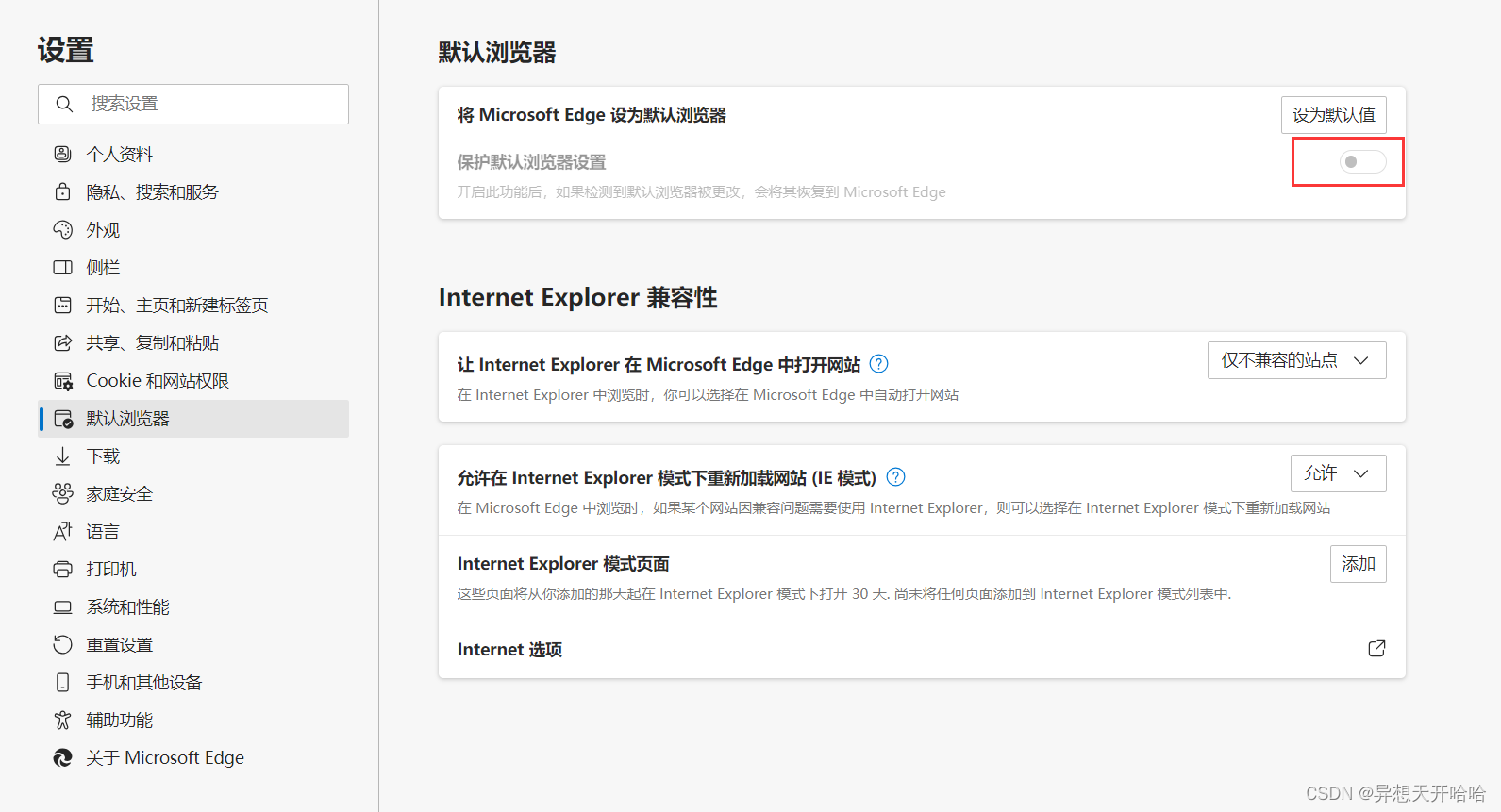This screenshot has height=812, width=1501.
Task: Click the 添加 button for IE mode pages
Action: click(1358, 564)
